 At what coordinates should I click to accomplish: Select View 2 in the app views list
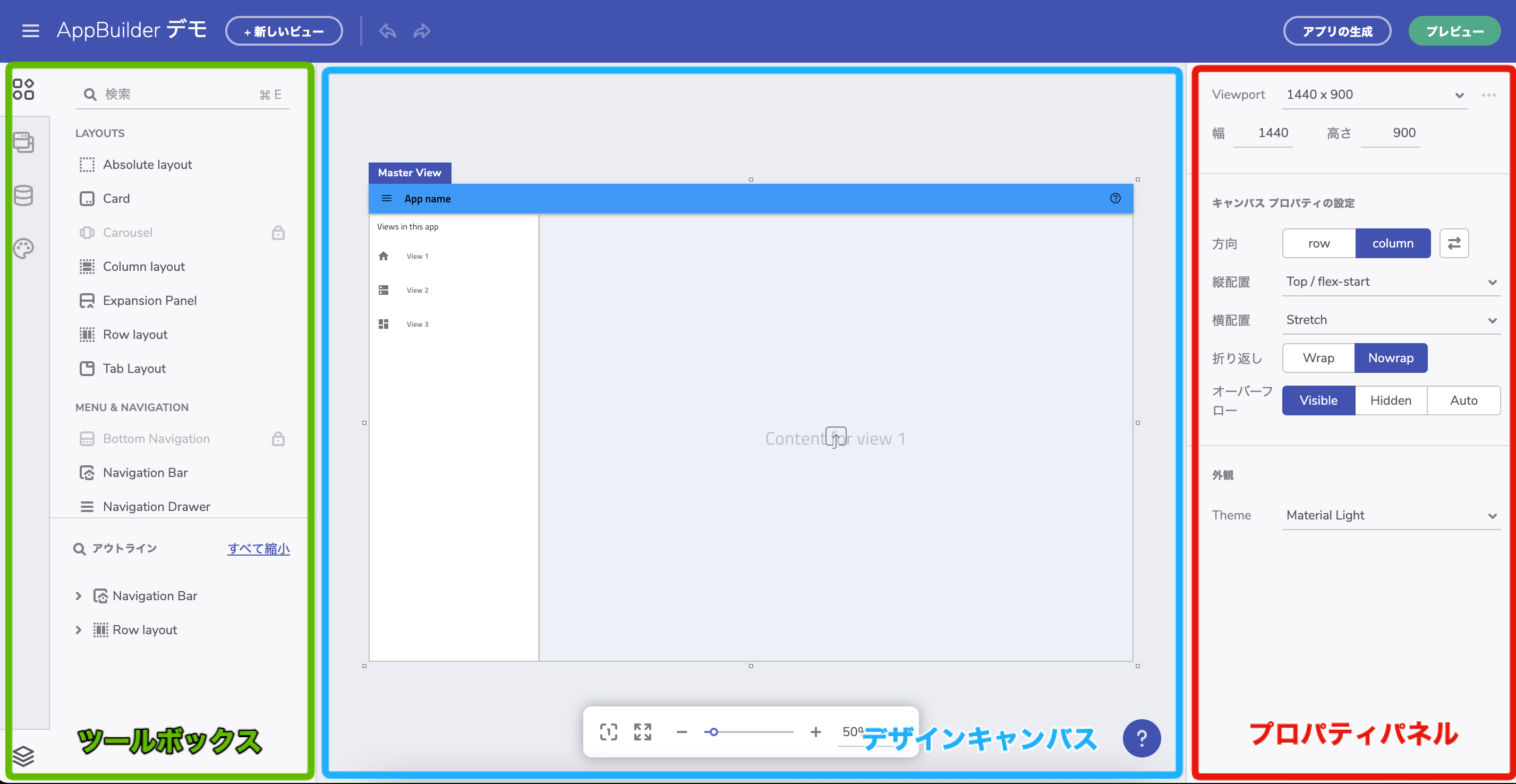418,289
